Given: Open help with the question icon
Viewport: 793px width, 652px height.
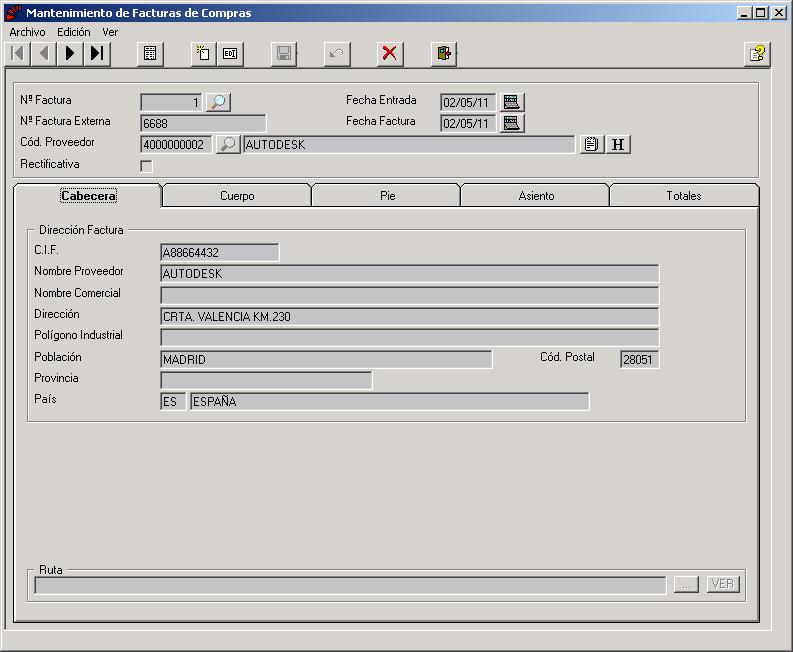Looking at the screenshot, I should [x=757, y=54].
